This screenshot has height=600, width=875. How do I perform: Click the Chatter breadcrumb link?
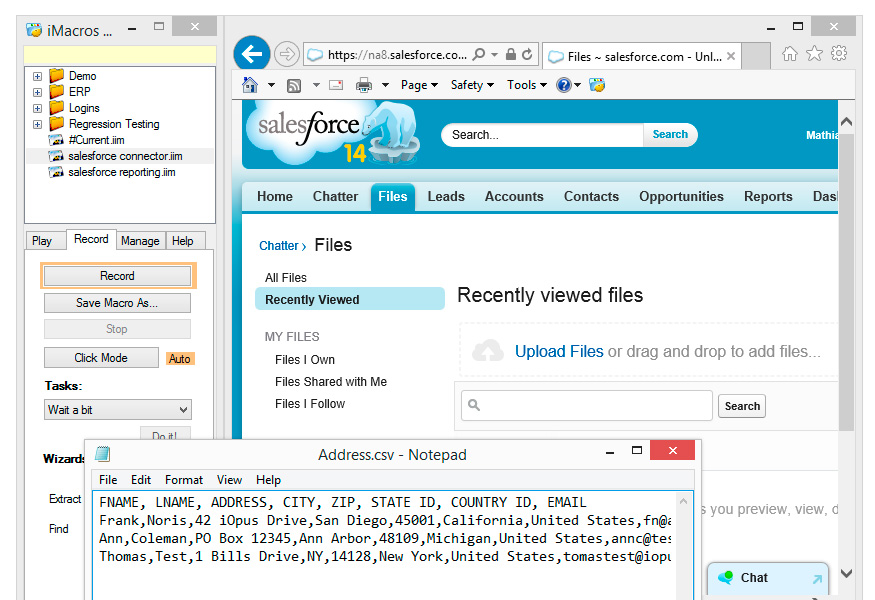278,246
